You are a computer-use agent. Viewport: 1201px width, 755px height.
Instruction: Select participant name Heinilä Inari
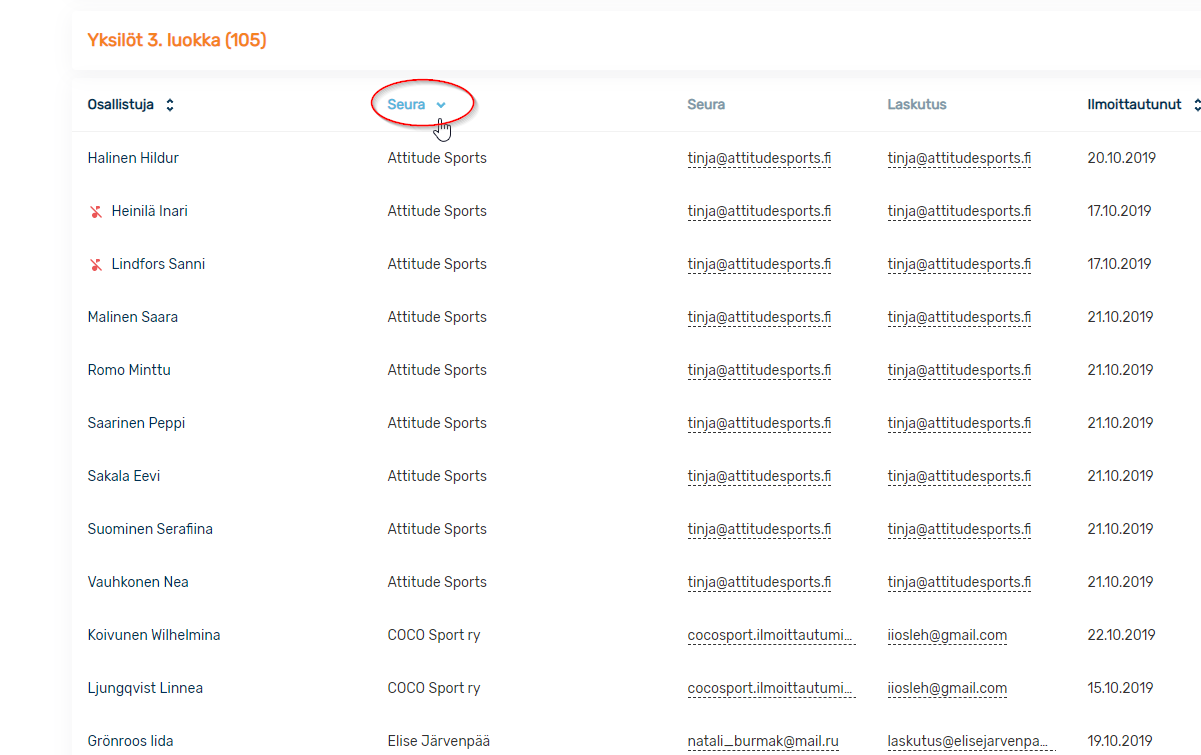click(149, 211)
